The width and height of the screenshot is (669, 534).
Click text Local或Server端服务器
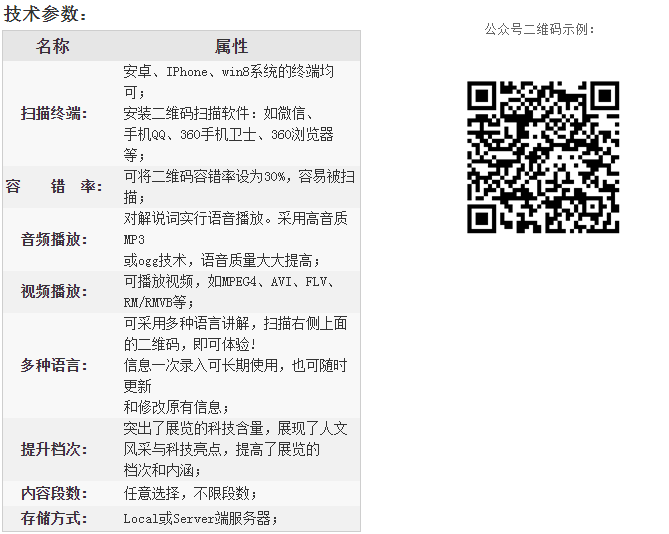[197, 519]
